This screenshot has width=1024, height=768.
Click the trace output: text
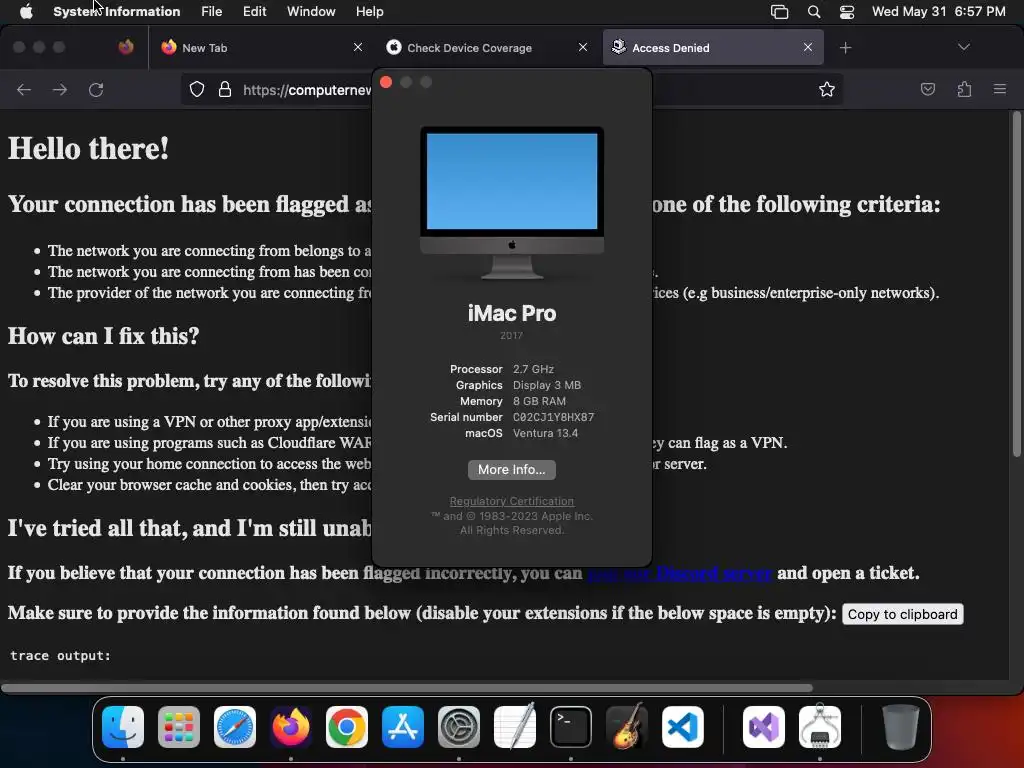[x=60, y=655]
